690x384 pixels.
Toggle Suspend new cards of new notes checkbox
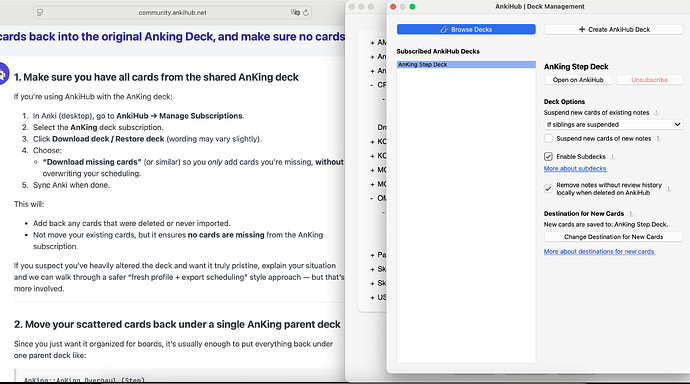click(x=548, y=139)
